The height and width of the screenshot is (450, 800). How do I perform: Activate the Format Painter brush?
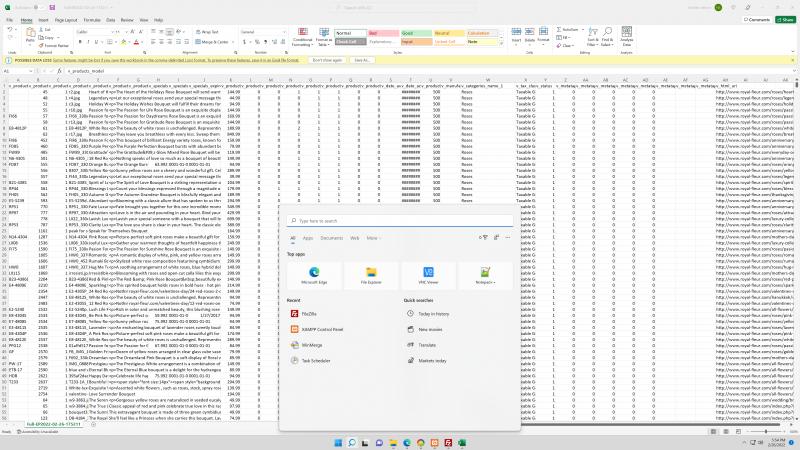[x=54, y=45]
